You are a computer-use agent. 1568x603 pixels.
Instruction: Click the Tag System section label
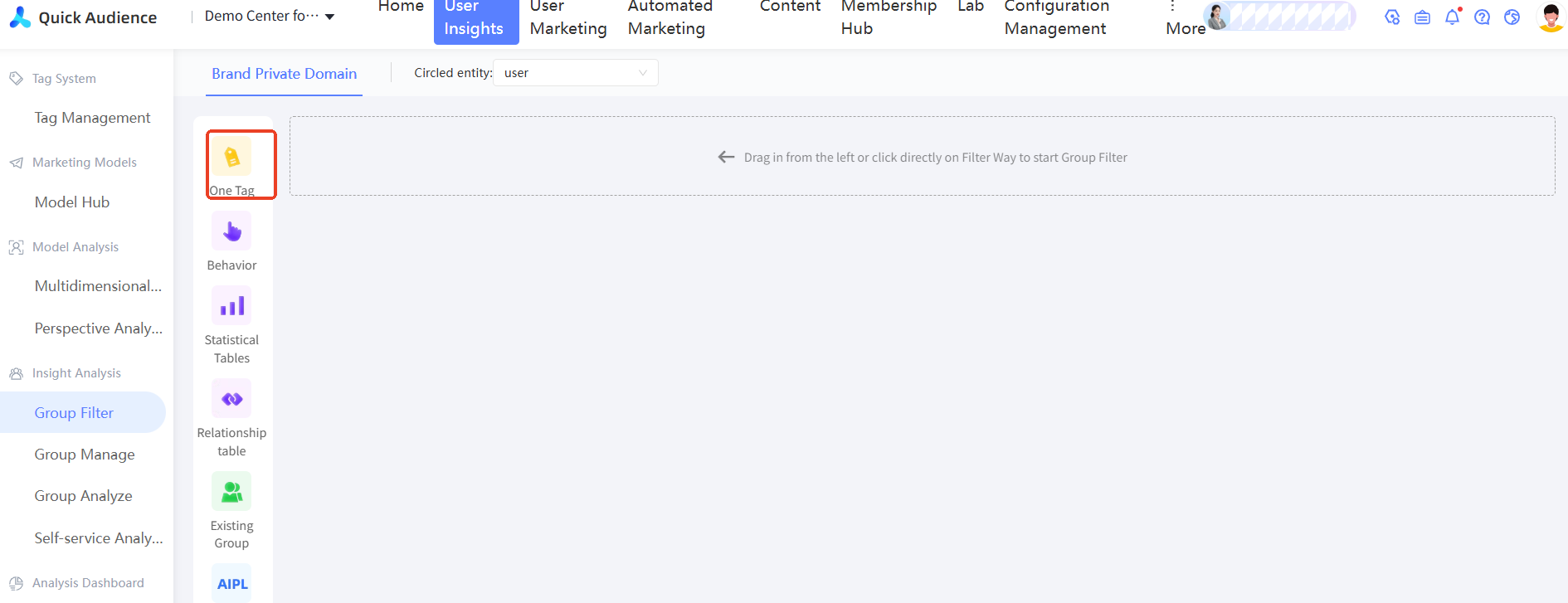64,79
